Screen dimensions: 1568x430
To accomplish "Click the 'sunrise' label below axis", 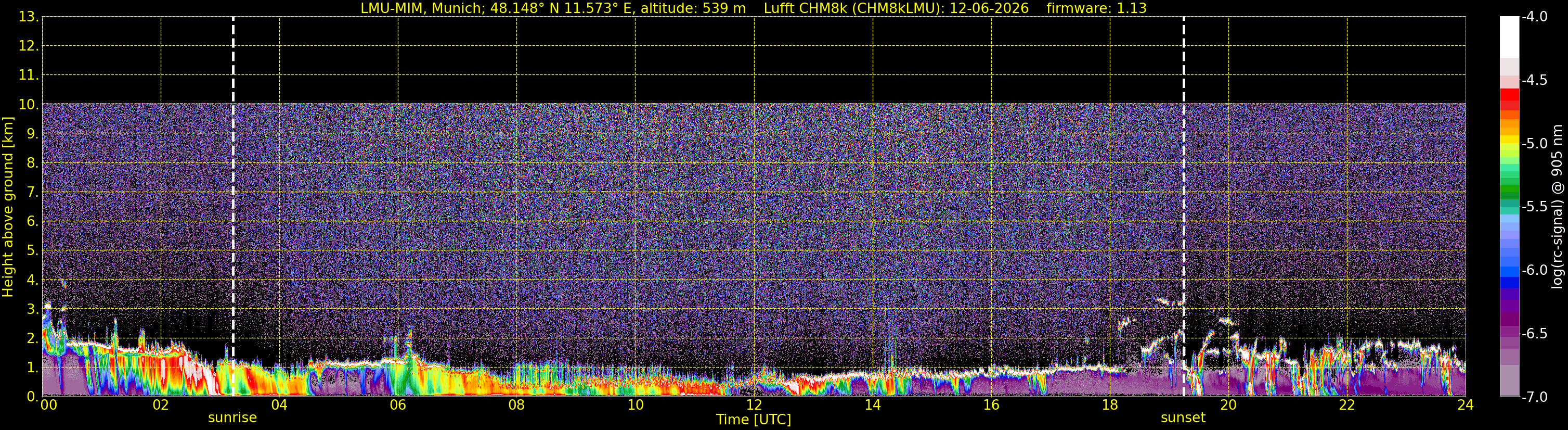I will click(x=232, y=418).
